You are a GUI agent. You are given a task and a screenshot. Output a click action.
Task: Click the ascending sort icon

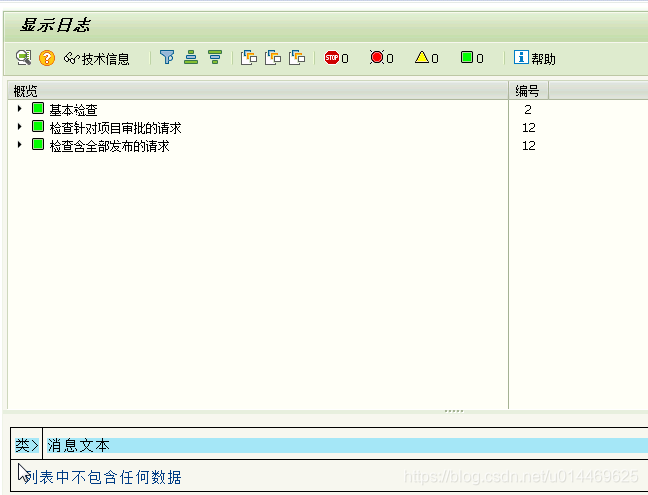(x=191, y=57)
